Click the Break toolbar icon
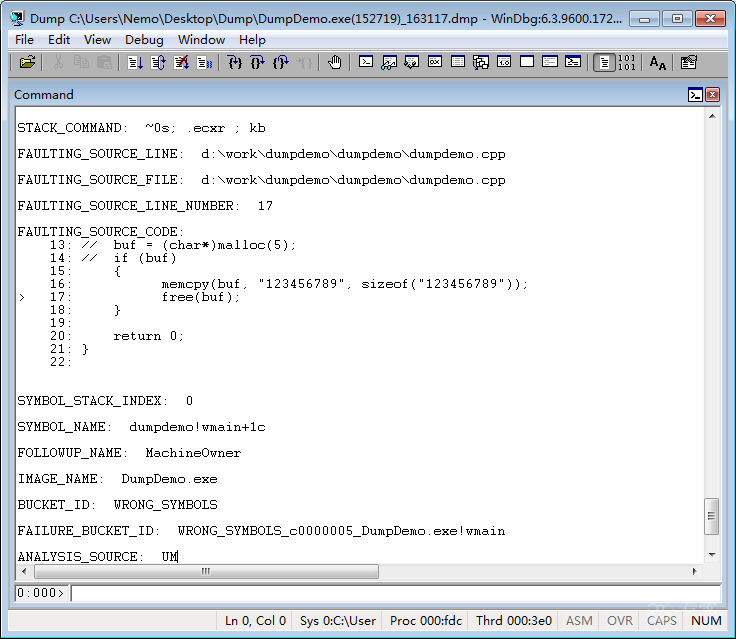The height and width of the screenshot is (639, 736). (204, 62)
